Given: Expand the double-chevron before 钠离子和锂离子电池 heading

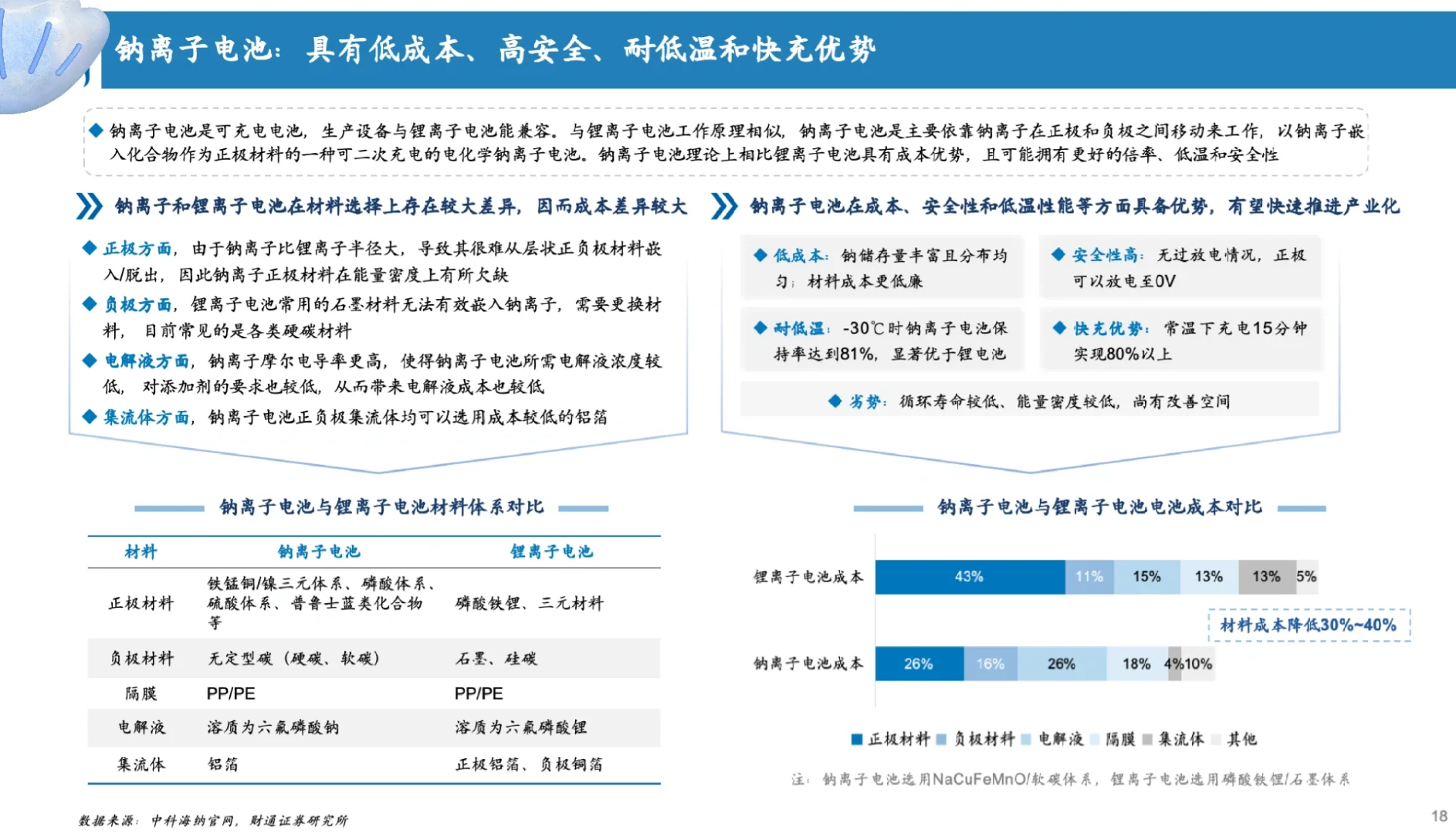Looking at the screenshot, I should coord(89,206).
